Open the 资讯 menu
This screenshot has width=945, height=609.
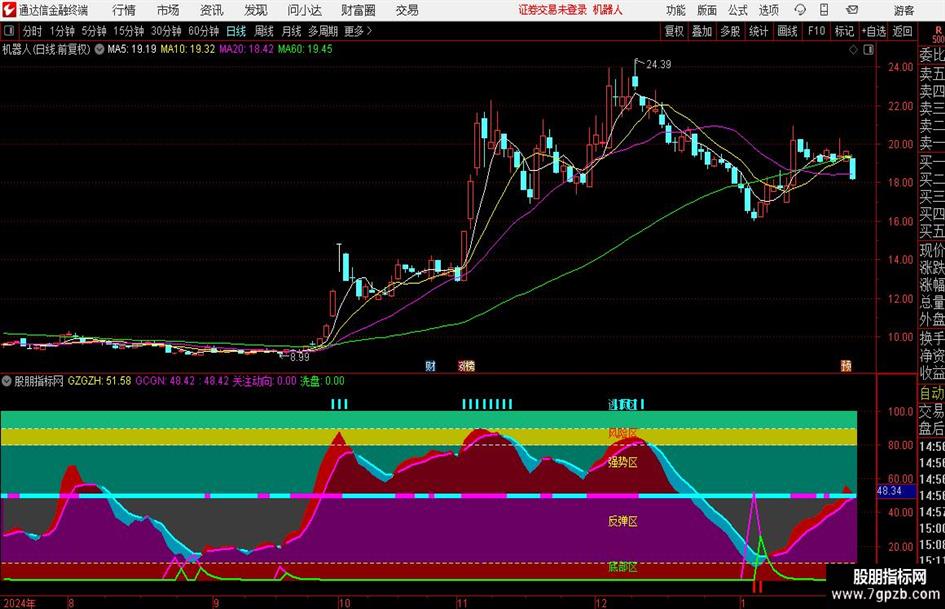pos(212,10)
